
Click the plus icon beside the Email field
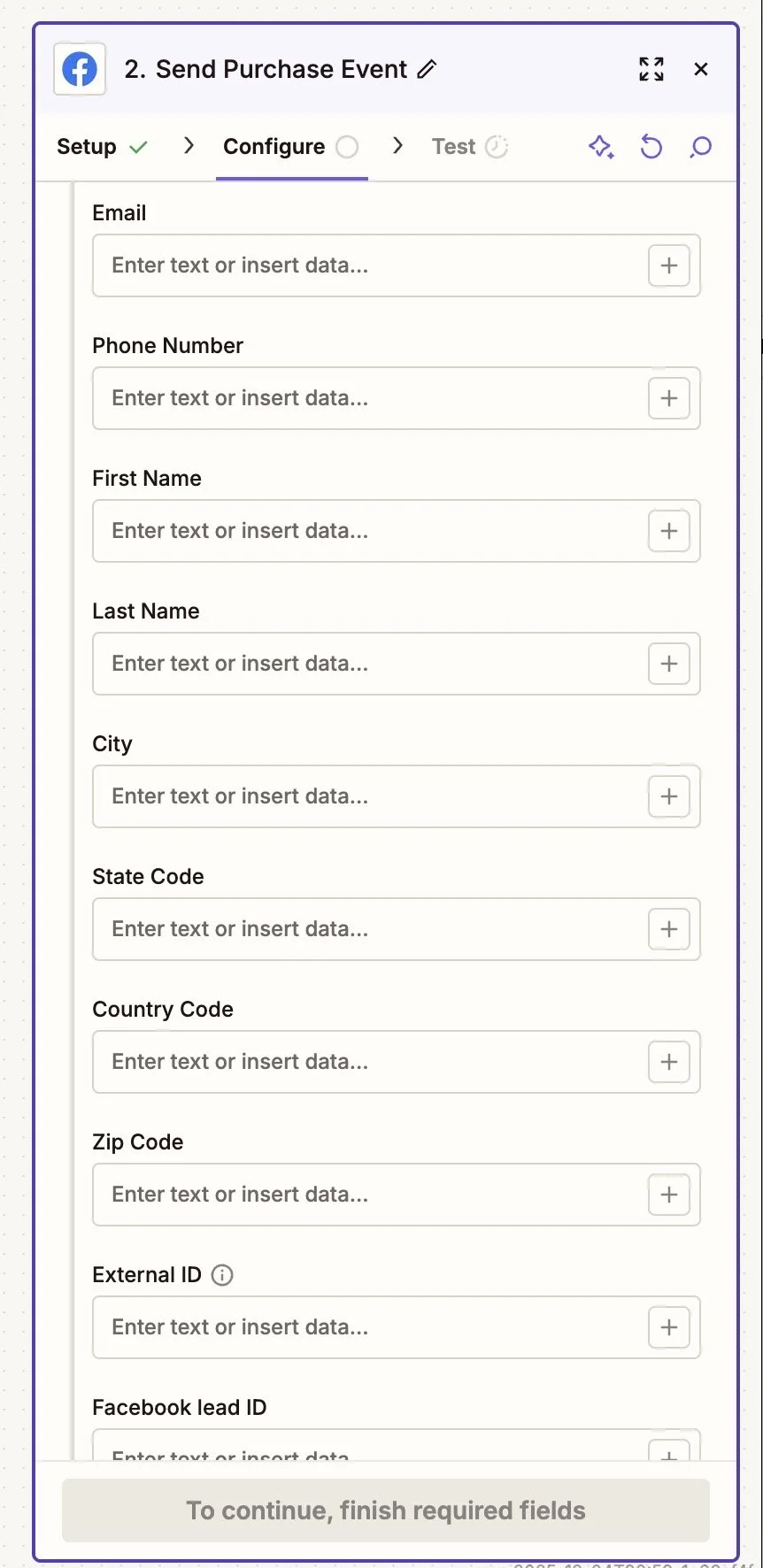(x=668, y=265)
